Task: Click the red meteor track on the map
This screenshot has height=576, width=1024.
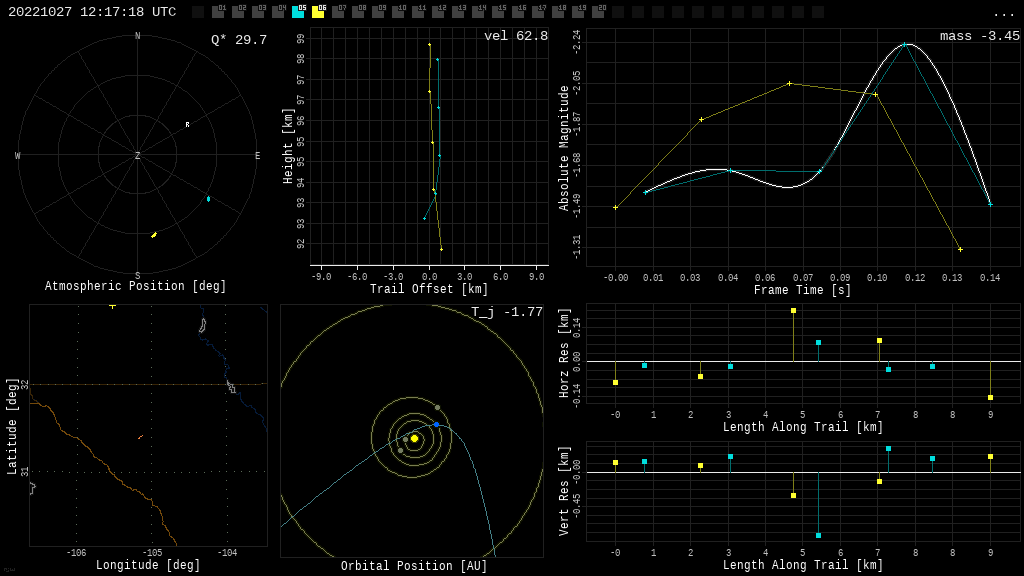Action: point(140,437)
